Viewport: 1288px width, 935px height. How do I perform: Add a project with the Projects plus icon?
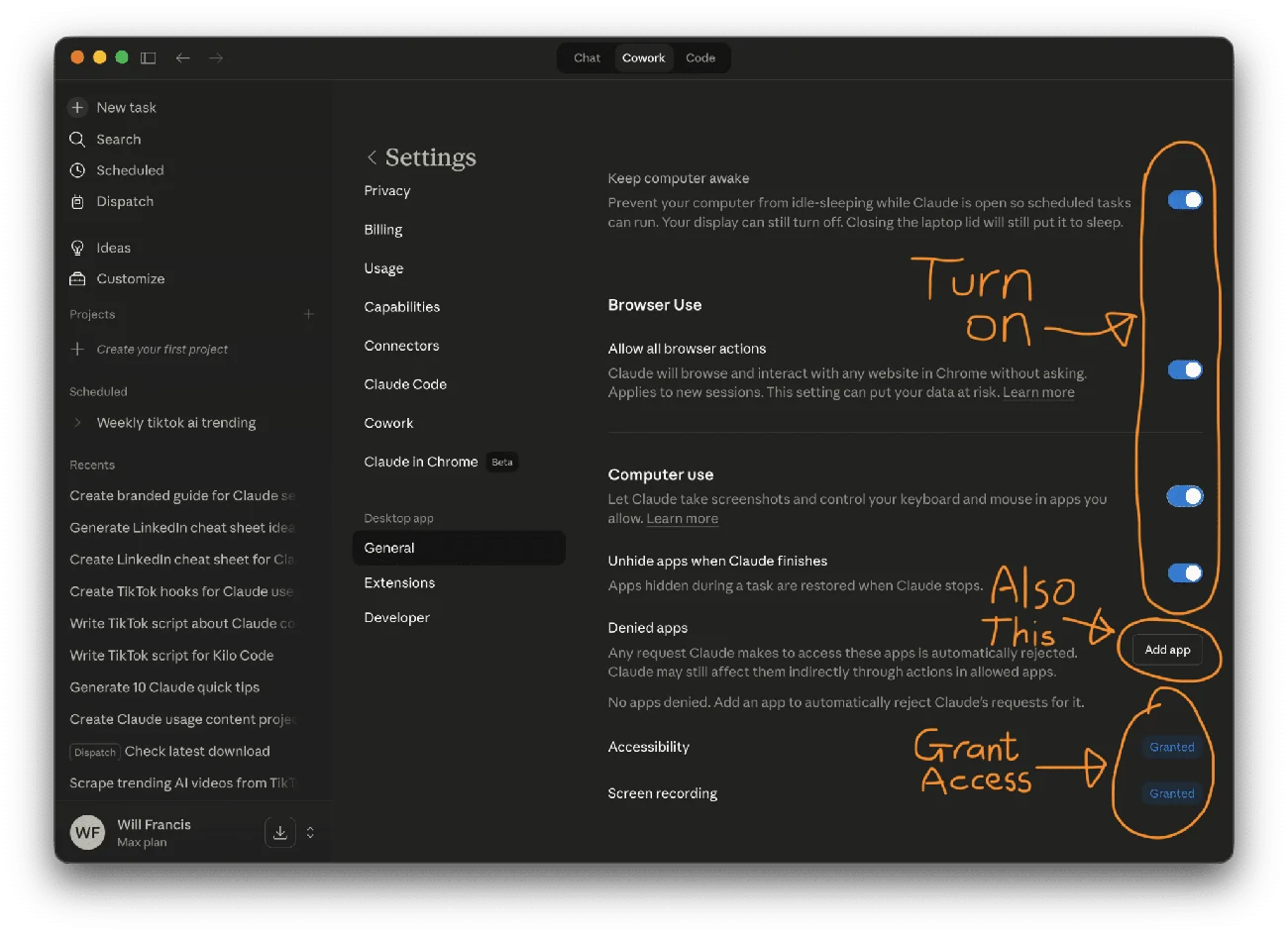click(309, 314)
